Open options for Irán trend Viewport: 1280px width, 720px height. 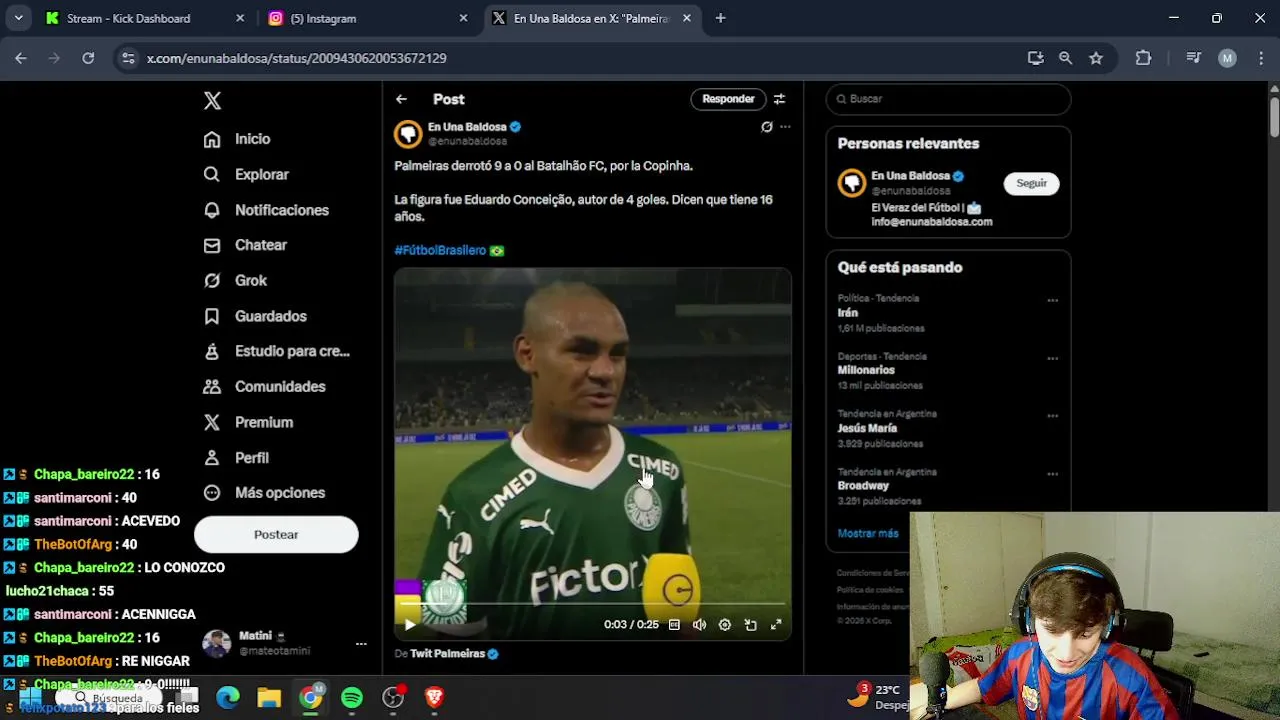coord(1052,300)
